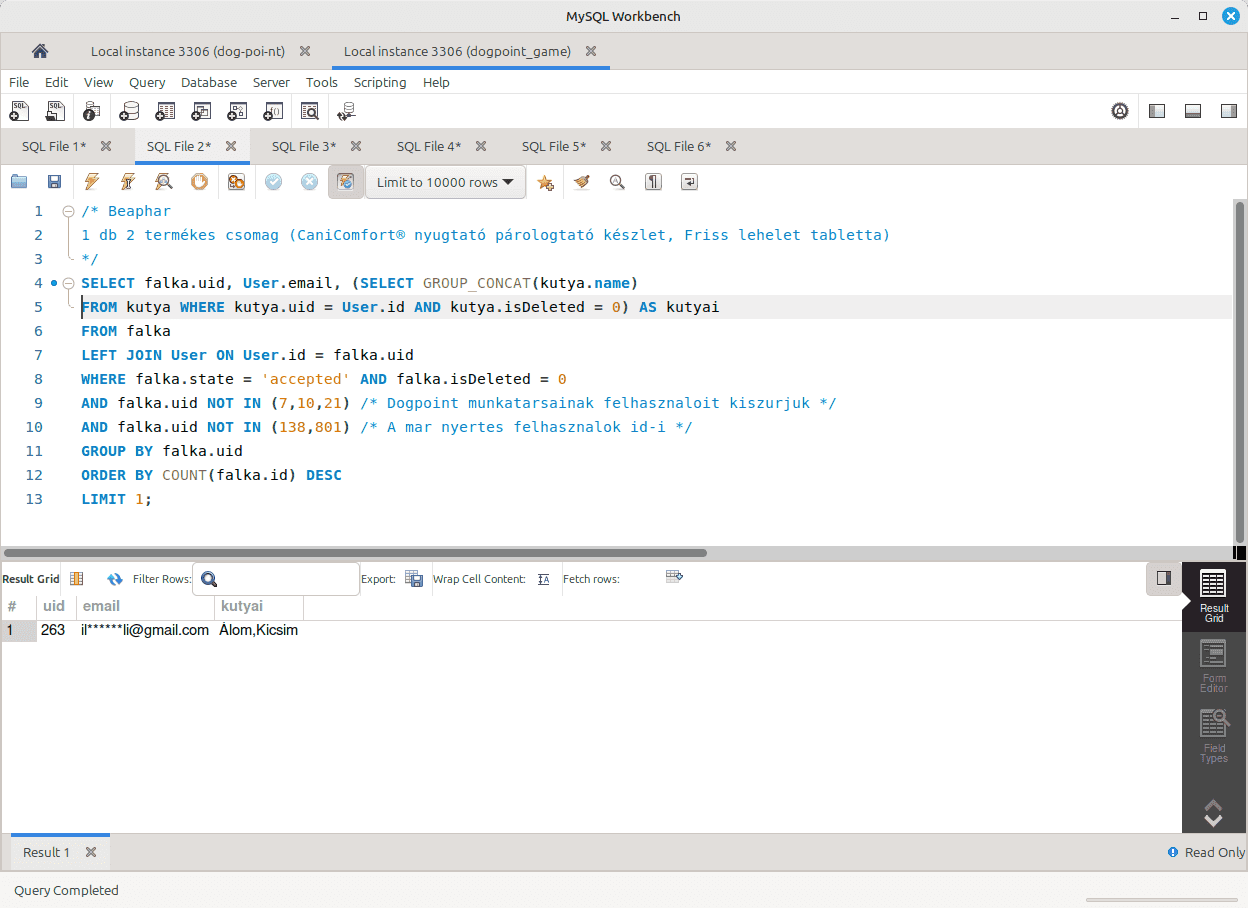Viewport: 1248px width, 908px height.
Task: Collapse the SELECT statement on line 4
Action: point(68,283)
